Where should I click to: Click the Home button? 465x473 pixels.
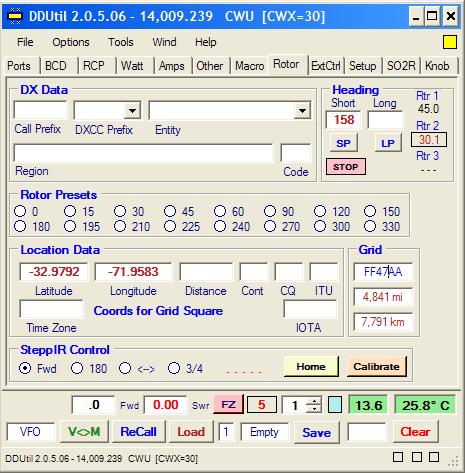tap(311, 367)
